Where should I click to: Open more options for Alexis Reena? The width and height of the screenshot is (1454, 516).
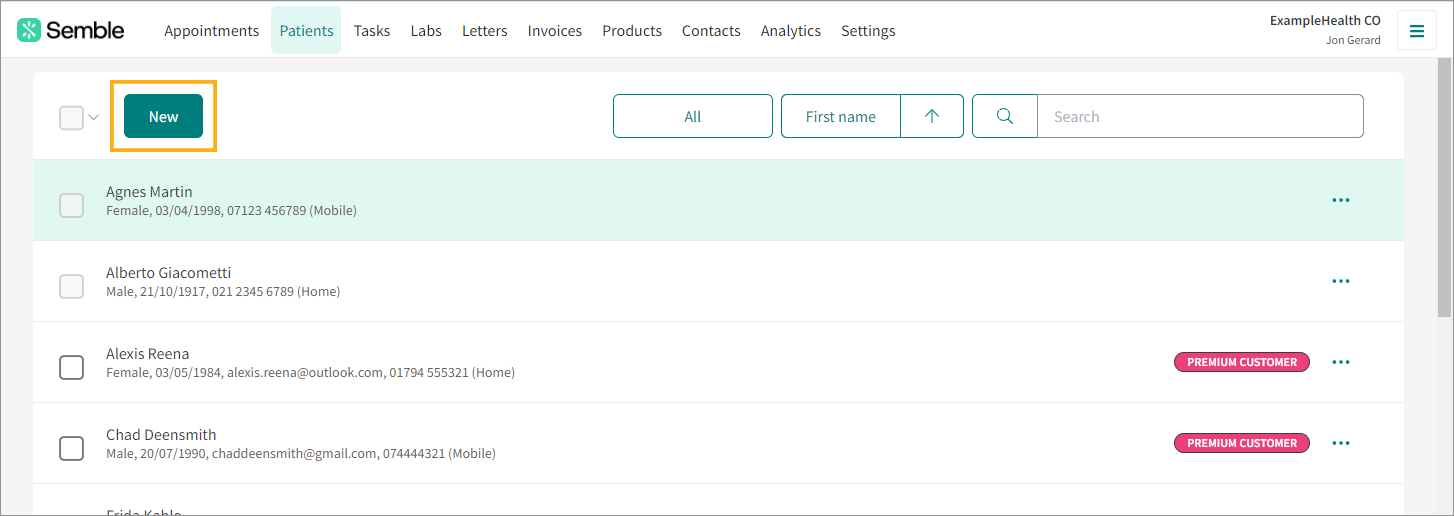click(x=1341, y=362)
